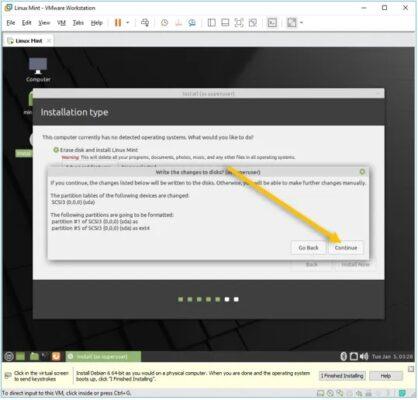This screenshot has height=400, width=418.
Task: Open the Computer desktop icon
Action: click(x=38, y=70)
